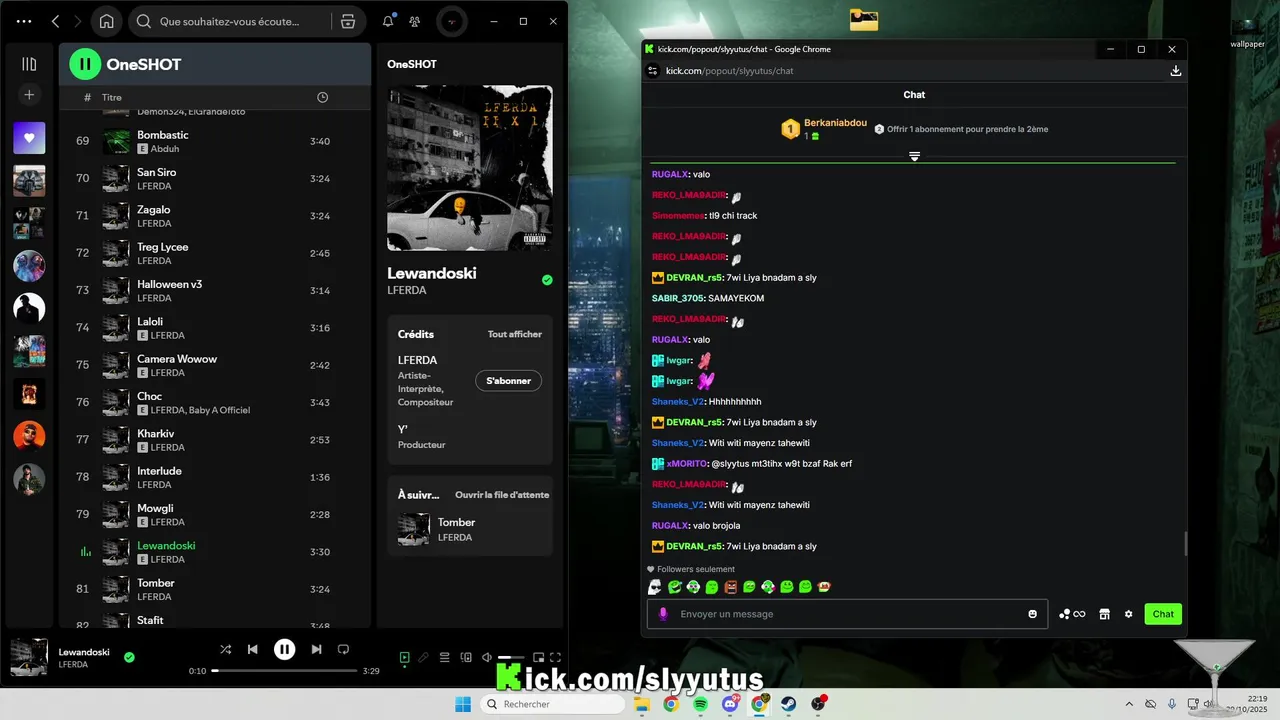Select the Treg Lycee track

click(x=215, y=253)
